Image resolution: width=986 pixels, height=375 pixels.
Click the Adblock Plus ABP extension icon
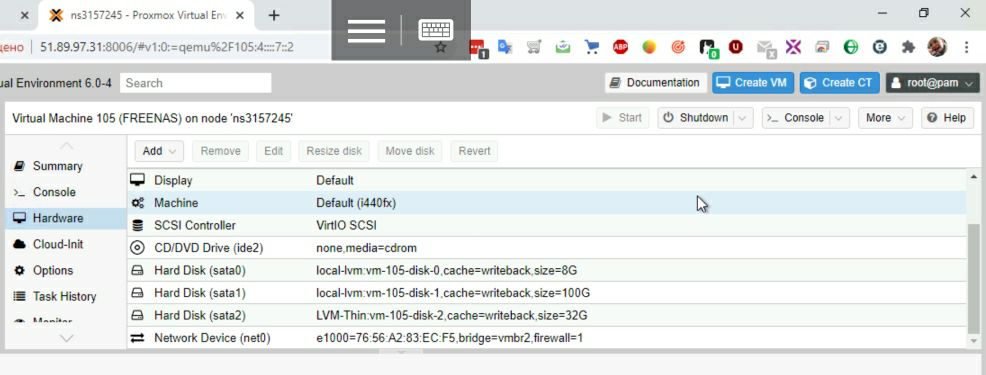click(620, 47)
